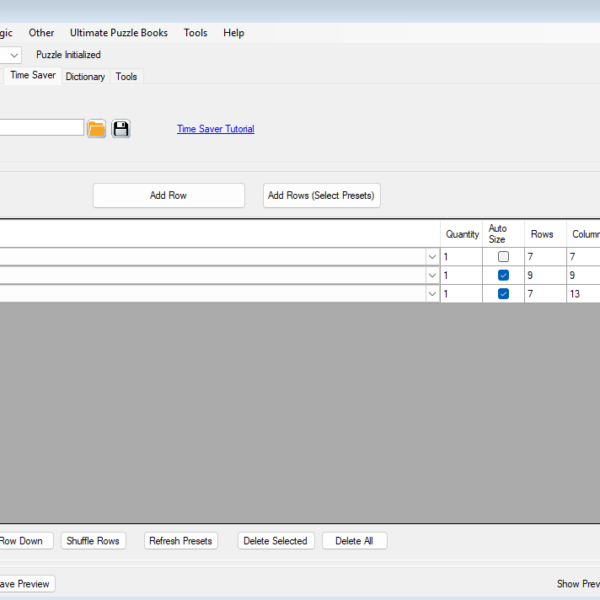600x600 pixels.
Task: Click the Shuffle Rows button
Action: [93, 541]
